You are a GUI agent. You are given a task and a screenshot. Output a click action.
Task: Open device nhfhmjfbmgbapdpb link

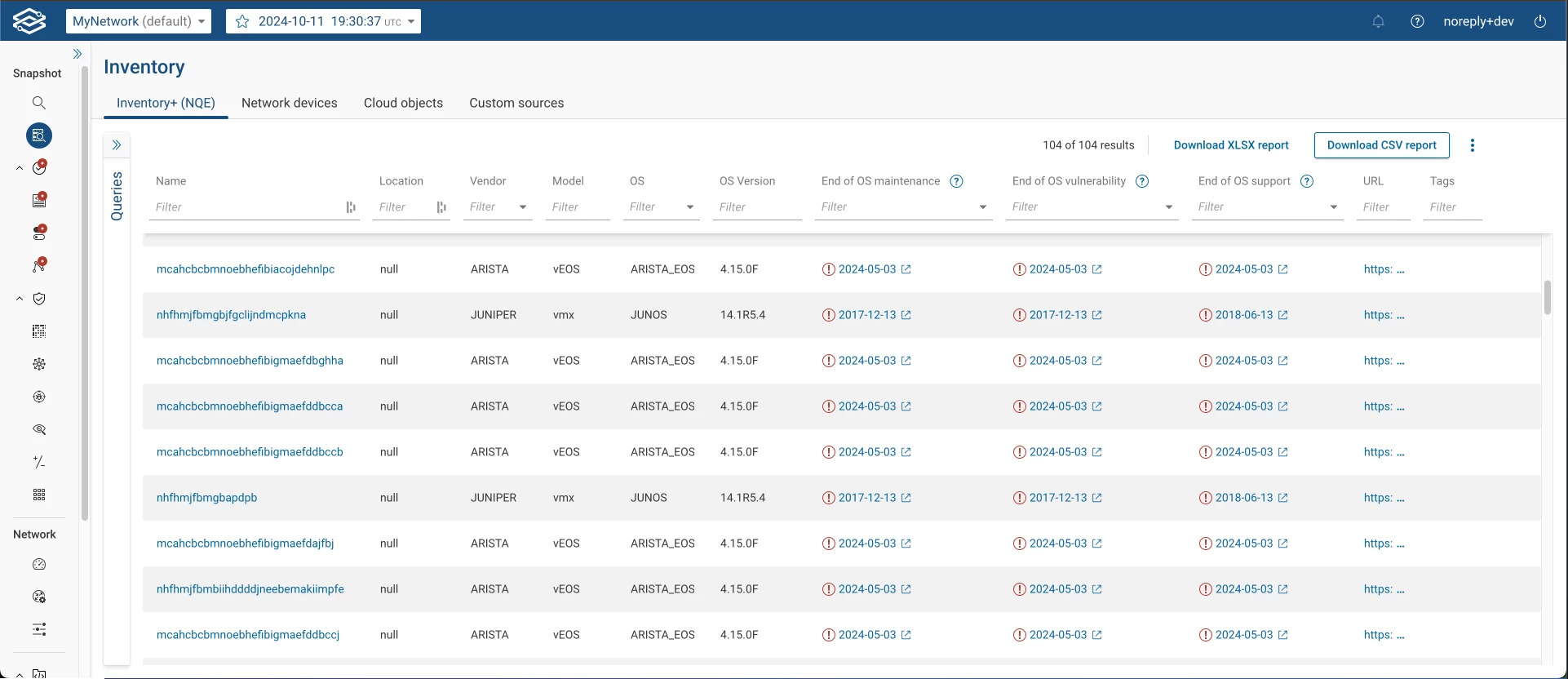(206, 498)
